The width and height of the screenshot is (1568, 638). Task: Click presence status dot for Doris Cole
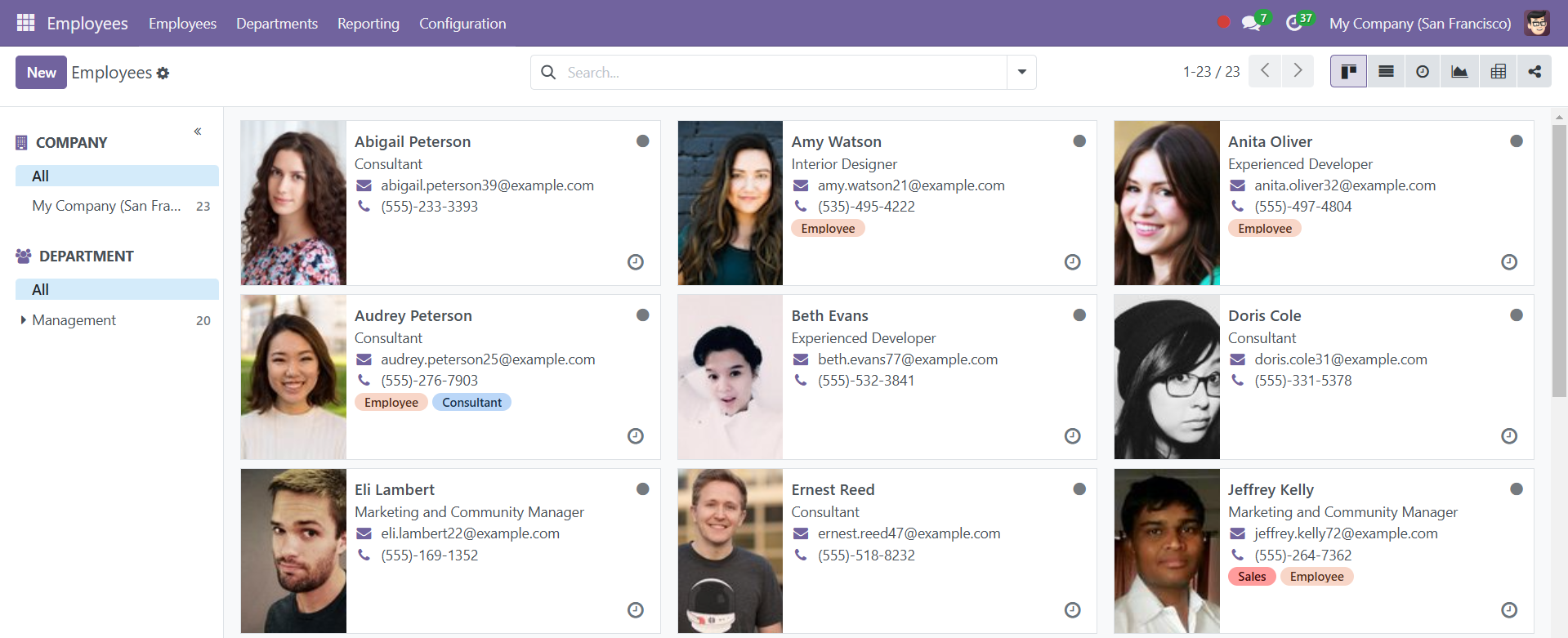pos(1517,315)
